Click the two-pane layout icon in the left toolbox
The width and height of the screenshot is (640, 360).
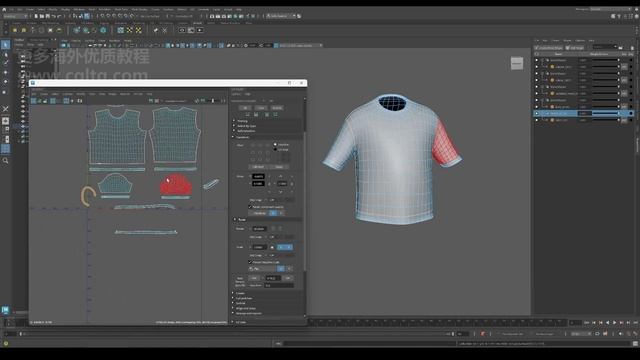[5, 139]
